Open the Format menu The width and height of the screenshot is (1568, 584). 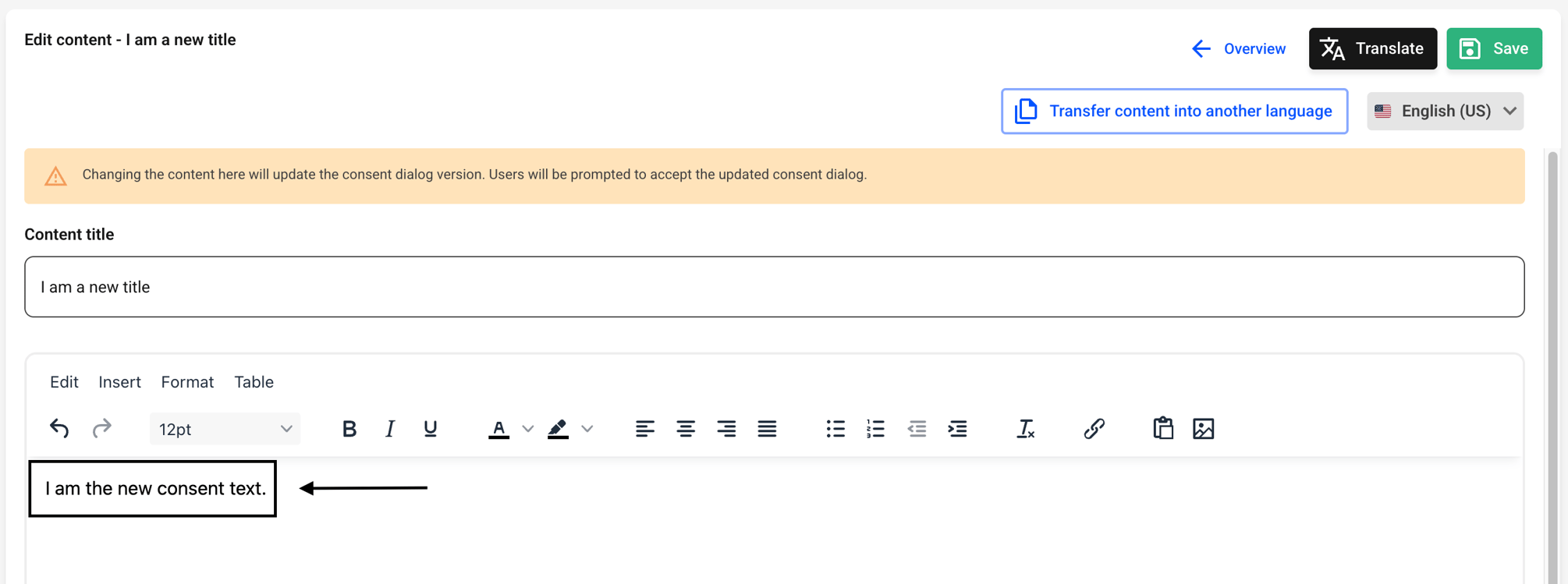tap(187, 382)
